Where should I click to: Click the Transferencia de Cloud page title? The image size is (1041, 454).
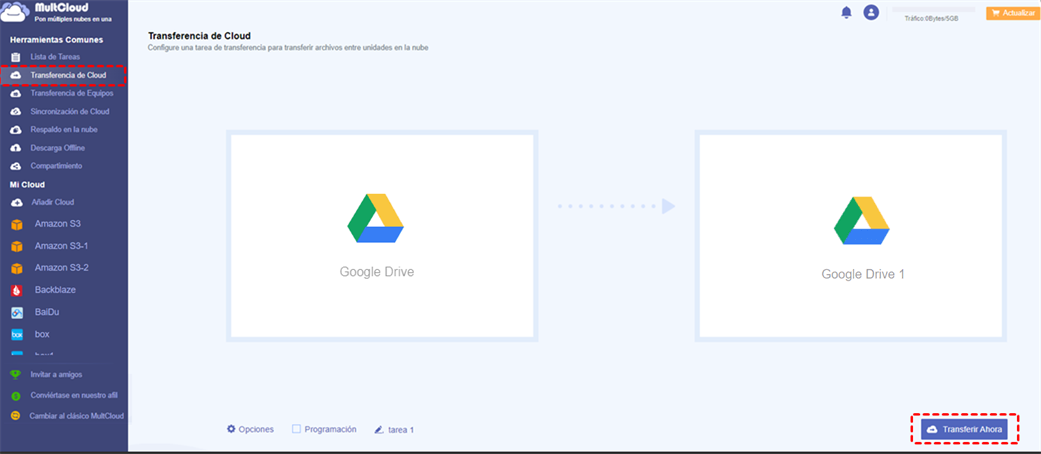[x=199, y=36]
